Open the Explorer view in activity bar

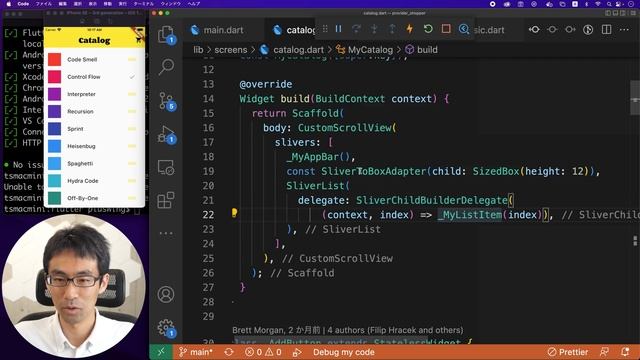click(166, 34)
